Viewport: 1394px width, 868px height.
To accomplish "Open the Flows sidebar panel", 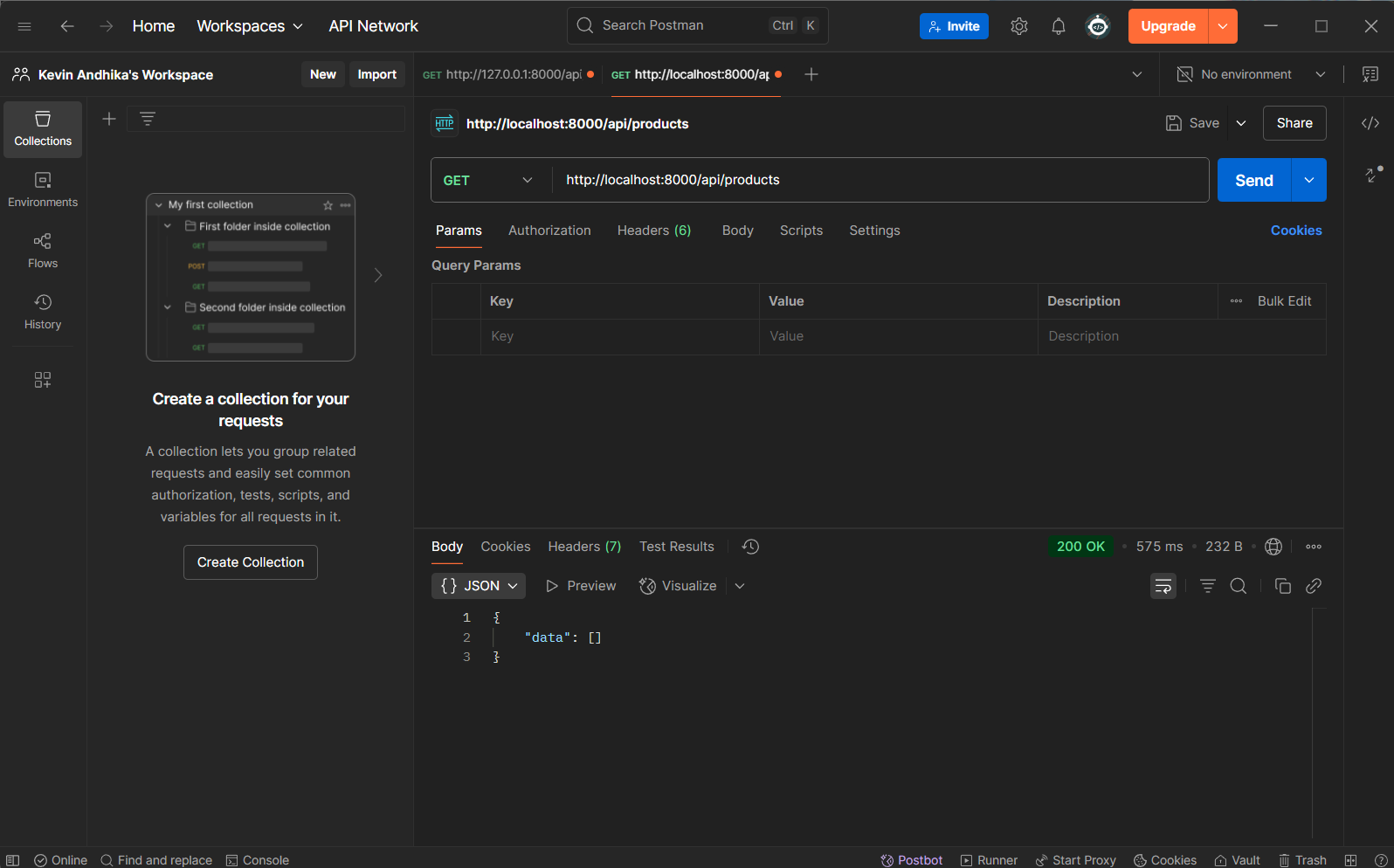I will click(42, 250).
